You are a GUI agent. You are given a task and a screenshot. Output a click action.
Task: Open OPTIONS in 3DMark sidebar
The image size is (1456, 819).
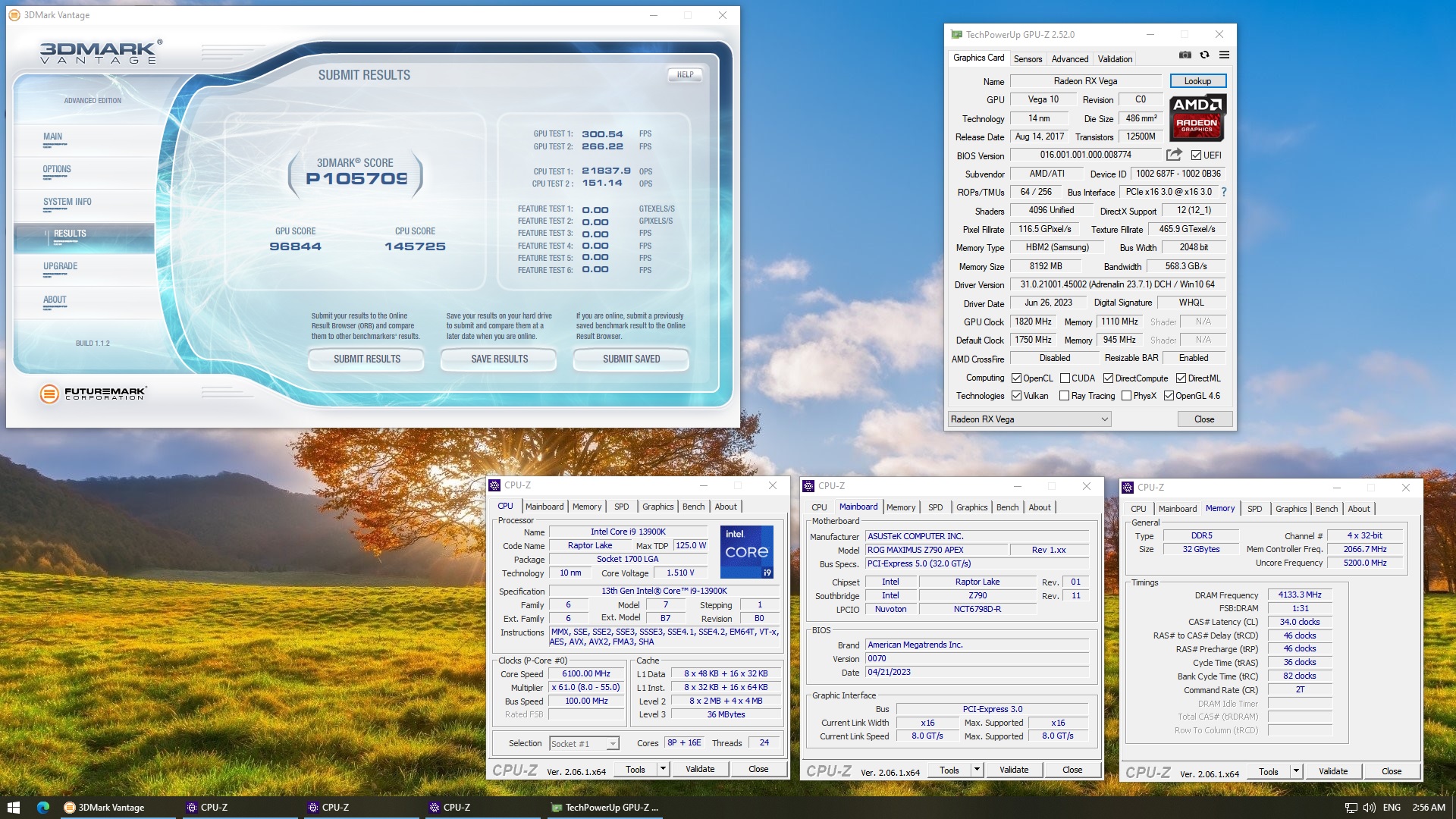[x=57, y=169]
